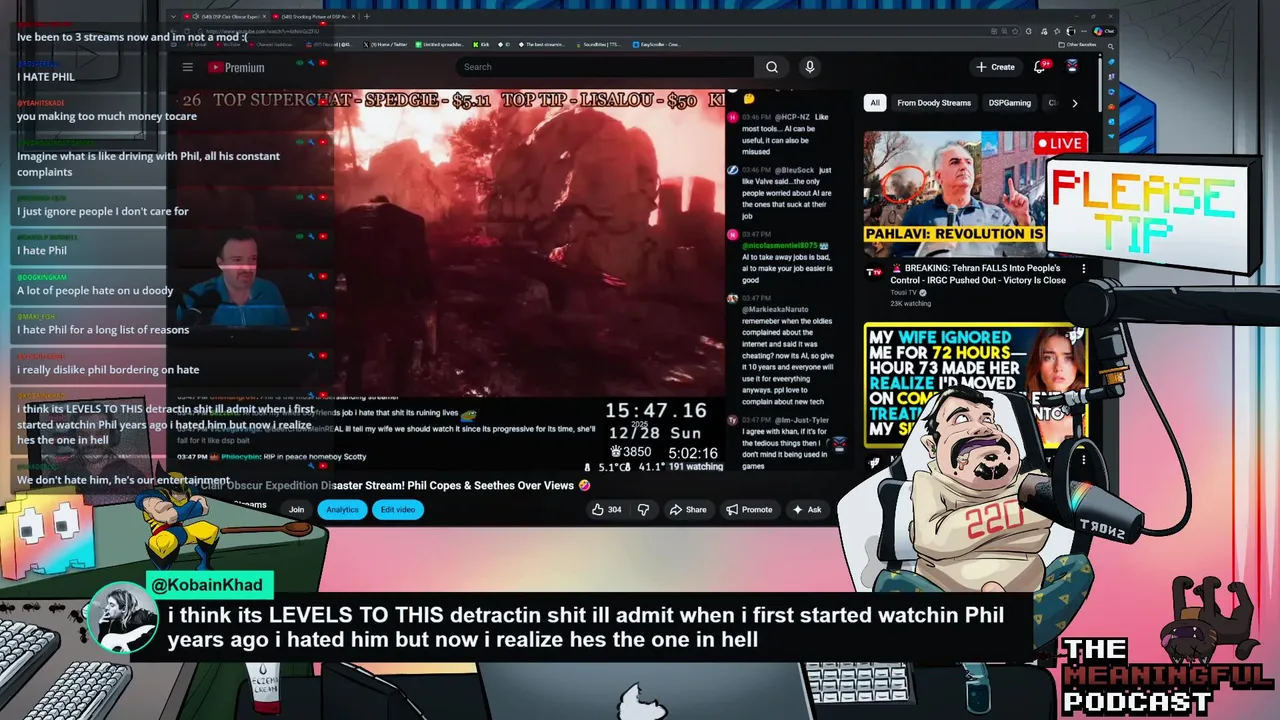Open the notifications bell

pos(1042,67)
